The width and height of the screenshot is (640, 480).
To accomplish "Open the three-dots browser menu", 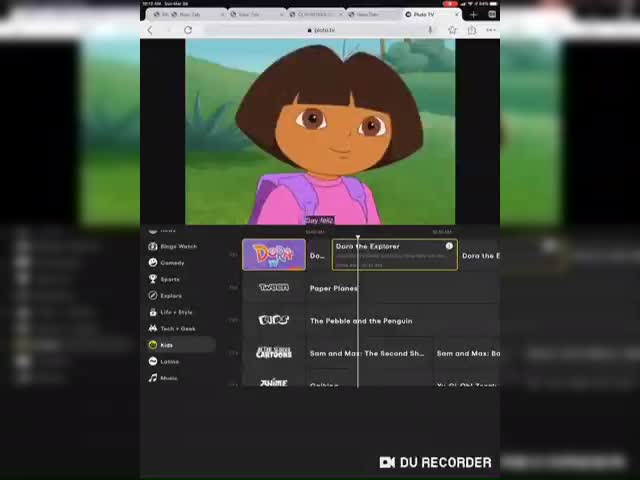I will [x=491, y=30].
